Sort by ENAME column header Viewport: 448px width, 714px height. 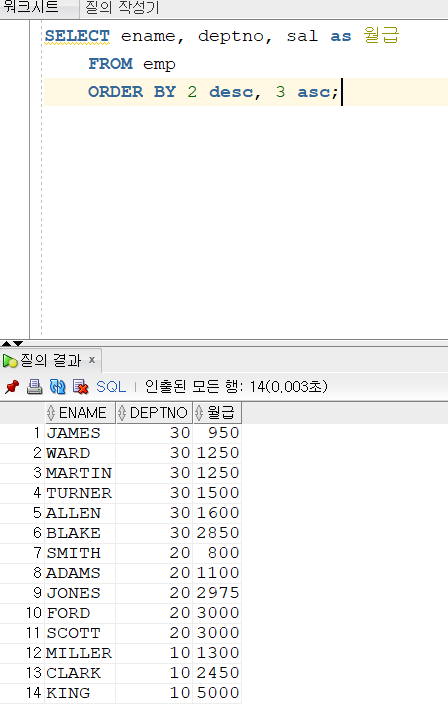pos(81,413)
